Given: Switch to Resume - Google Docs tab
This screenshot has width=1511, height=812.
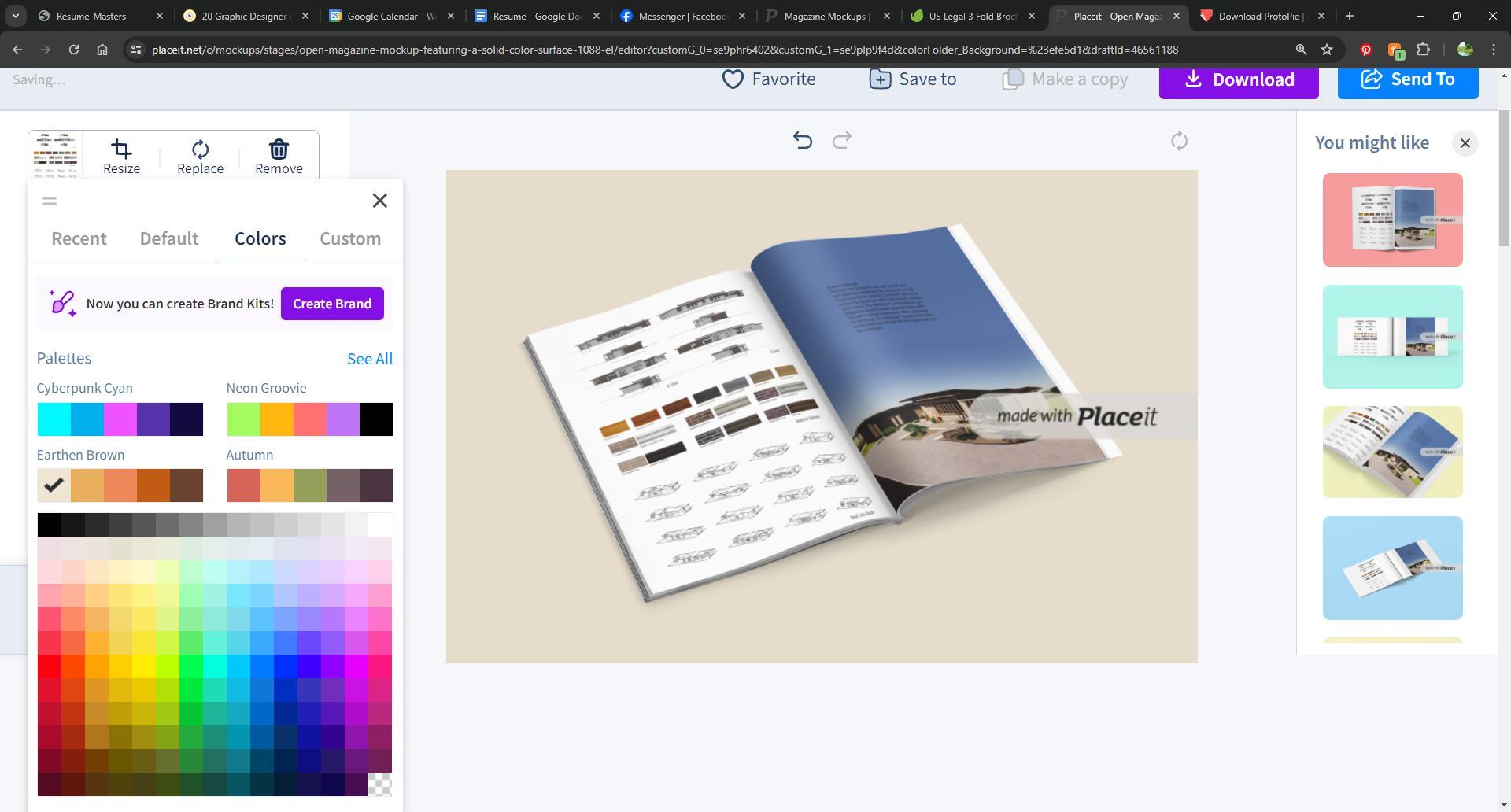Looking at the screenshot, I should (x=537, y=16).
